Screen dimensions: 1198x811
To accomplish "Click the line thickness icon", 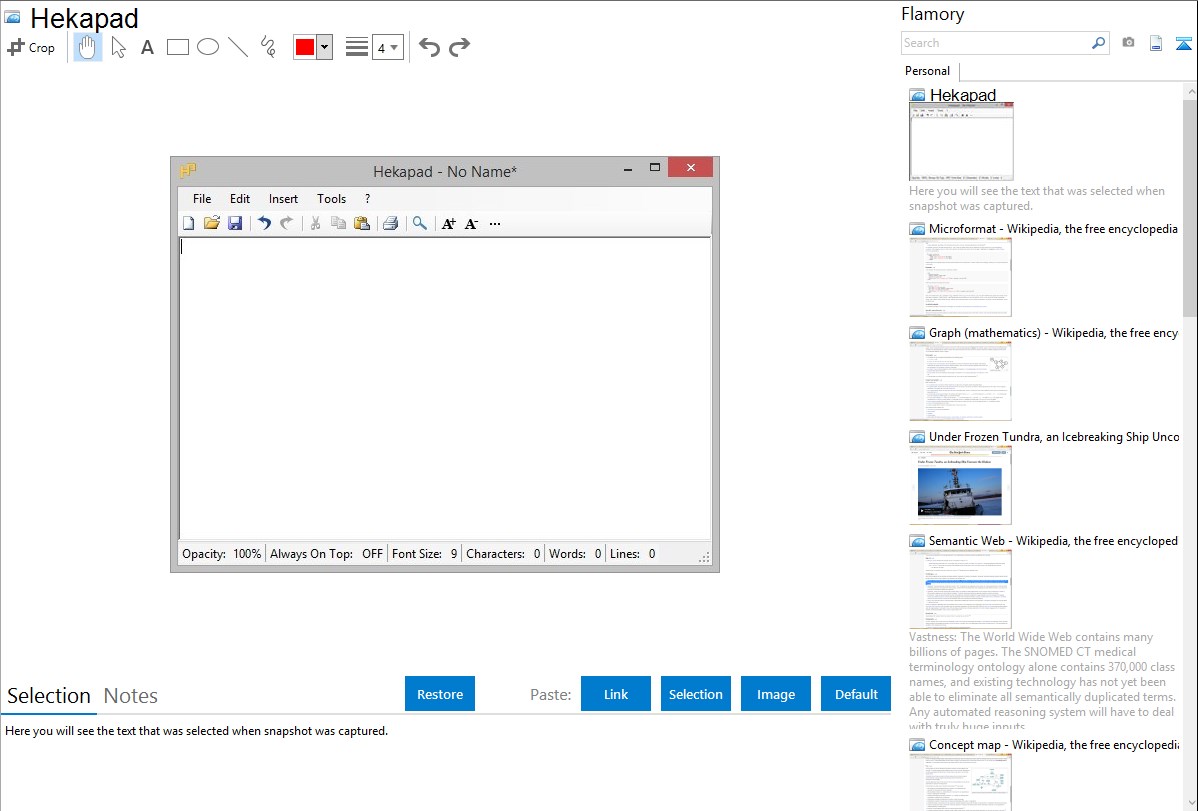I will click(x=357, y=47).
